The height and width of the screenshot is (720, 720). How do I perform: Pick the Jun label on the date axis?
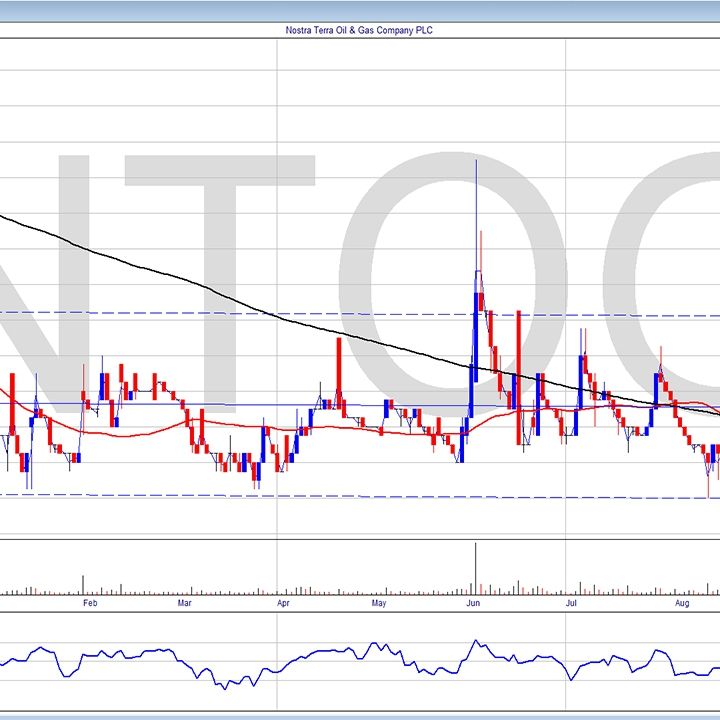pos(475,604)
